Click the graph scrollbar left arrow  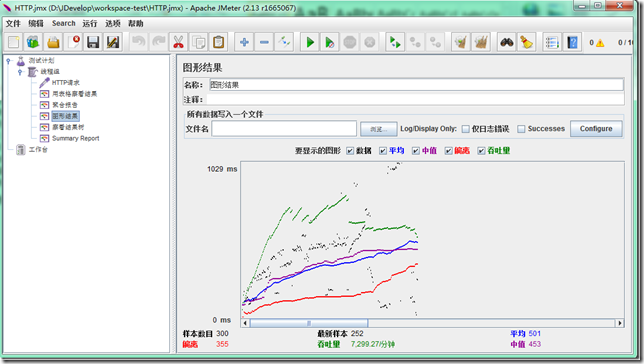pyautogui.click(x=245, y=323)
